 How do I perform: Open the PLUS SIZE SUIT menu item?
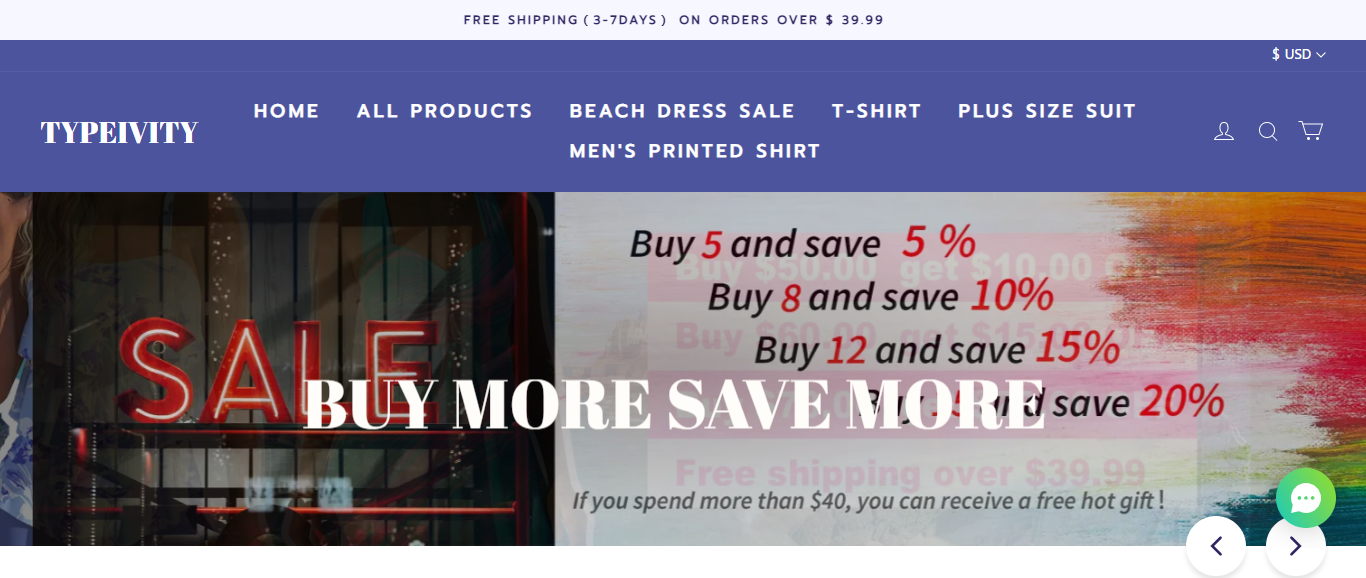1047,111
